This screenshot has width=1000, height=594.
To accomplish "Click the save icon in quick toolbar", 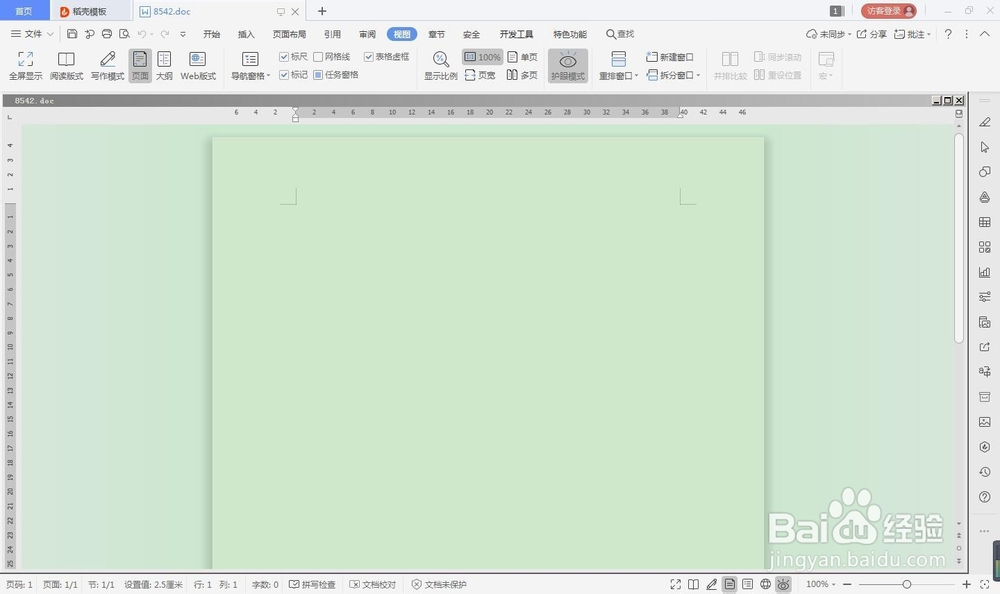I will click(72, 34).
